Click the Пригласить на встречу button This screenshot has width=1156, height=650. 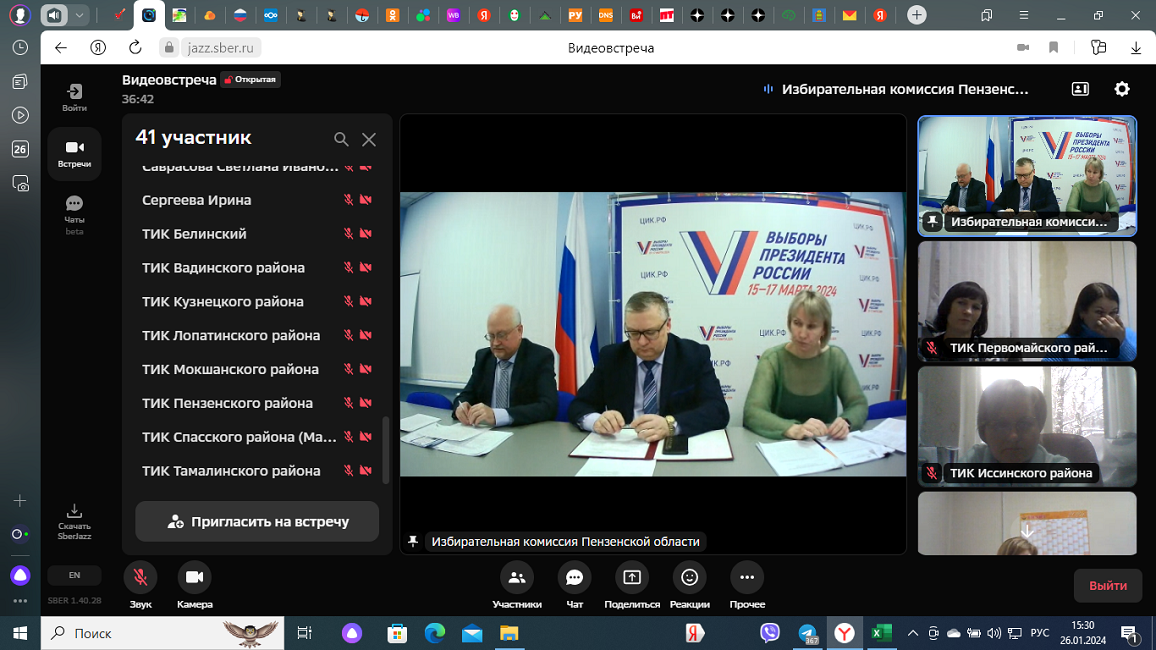click(x=257, y=522)
